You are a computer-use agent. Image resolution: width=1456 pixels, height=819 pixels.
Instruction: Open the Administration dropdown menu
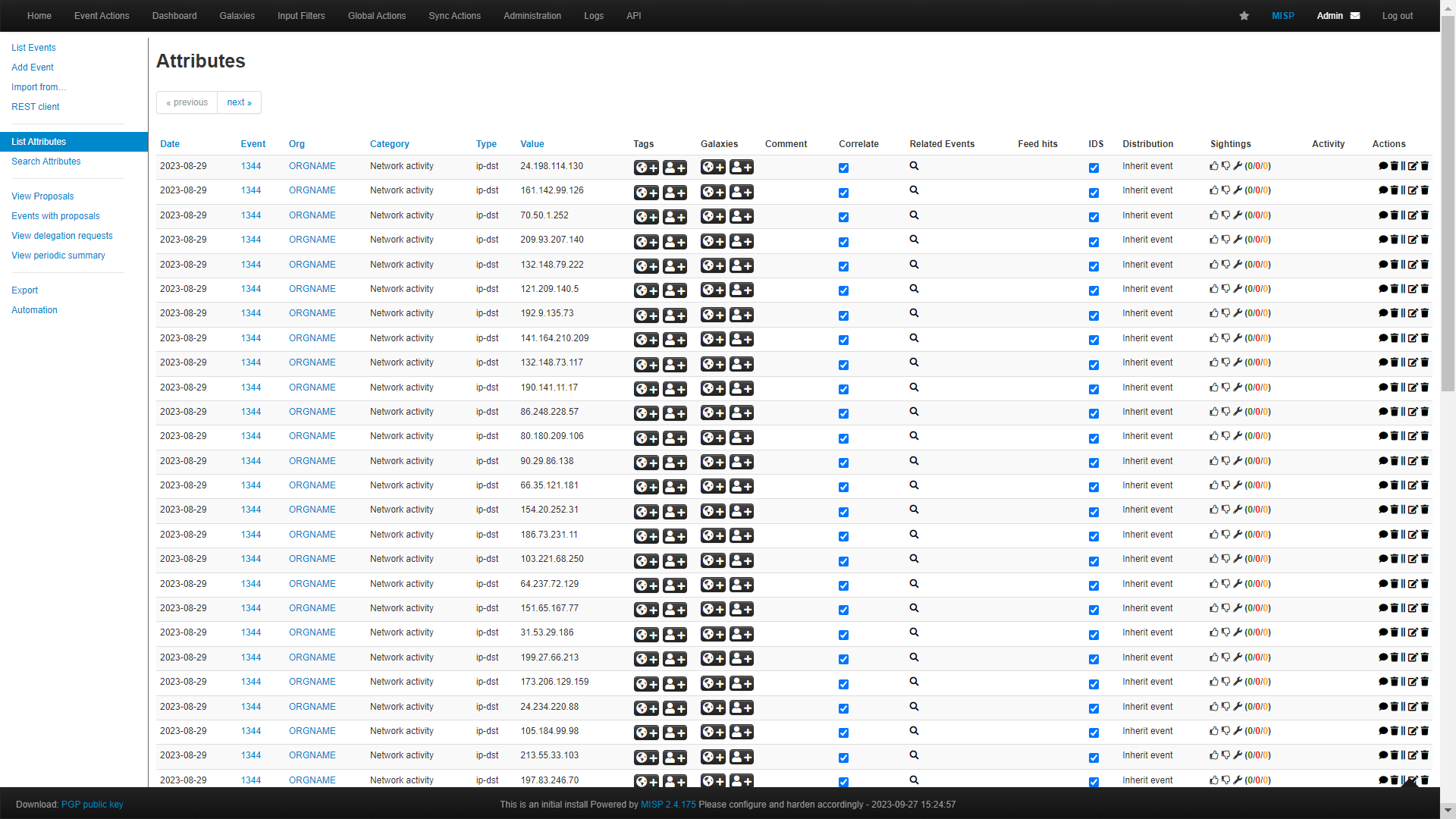coord(532,16)
